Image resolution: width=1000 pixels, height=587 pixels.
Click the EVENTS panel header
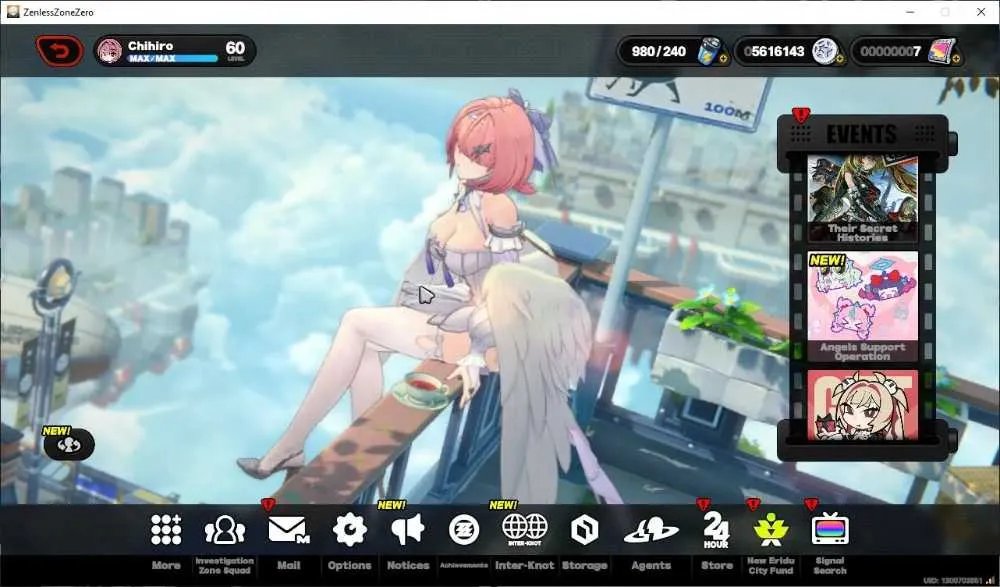[x=862, y=134]
